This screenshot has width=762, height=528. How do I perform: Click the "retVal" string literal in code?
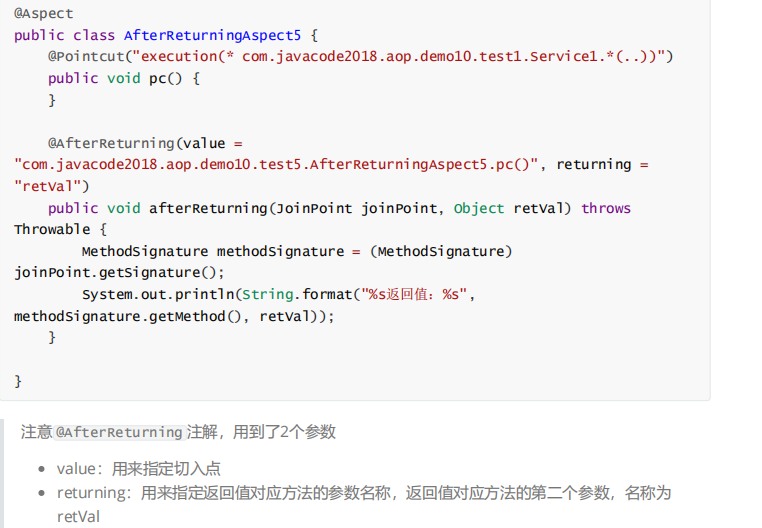click(x=52, y=186)
